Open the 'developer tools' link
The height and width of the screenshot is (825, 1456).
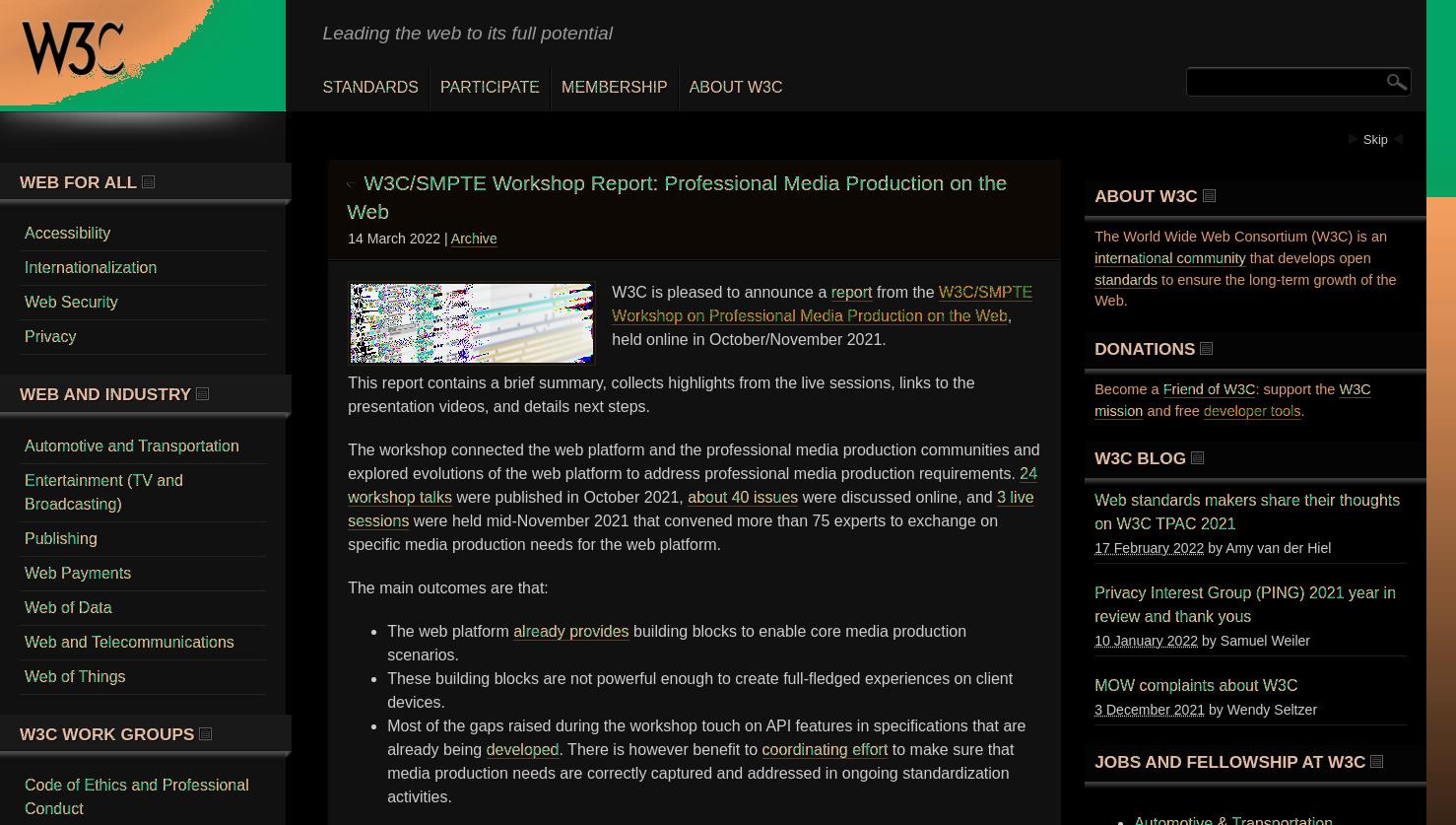pos(1252,411)
